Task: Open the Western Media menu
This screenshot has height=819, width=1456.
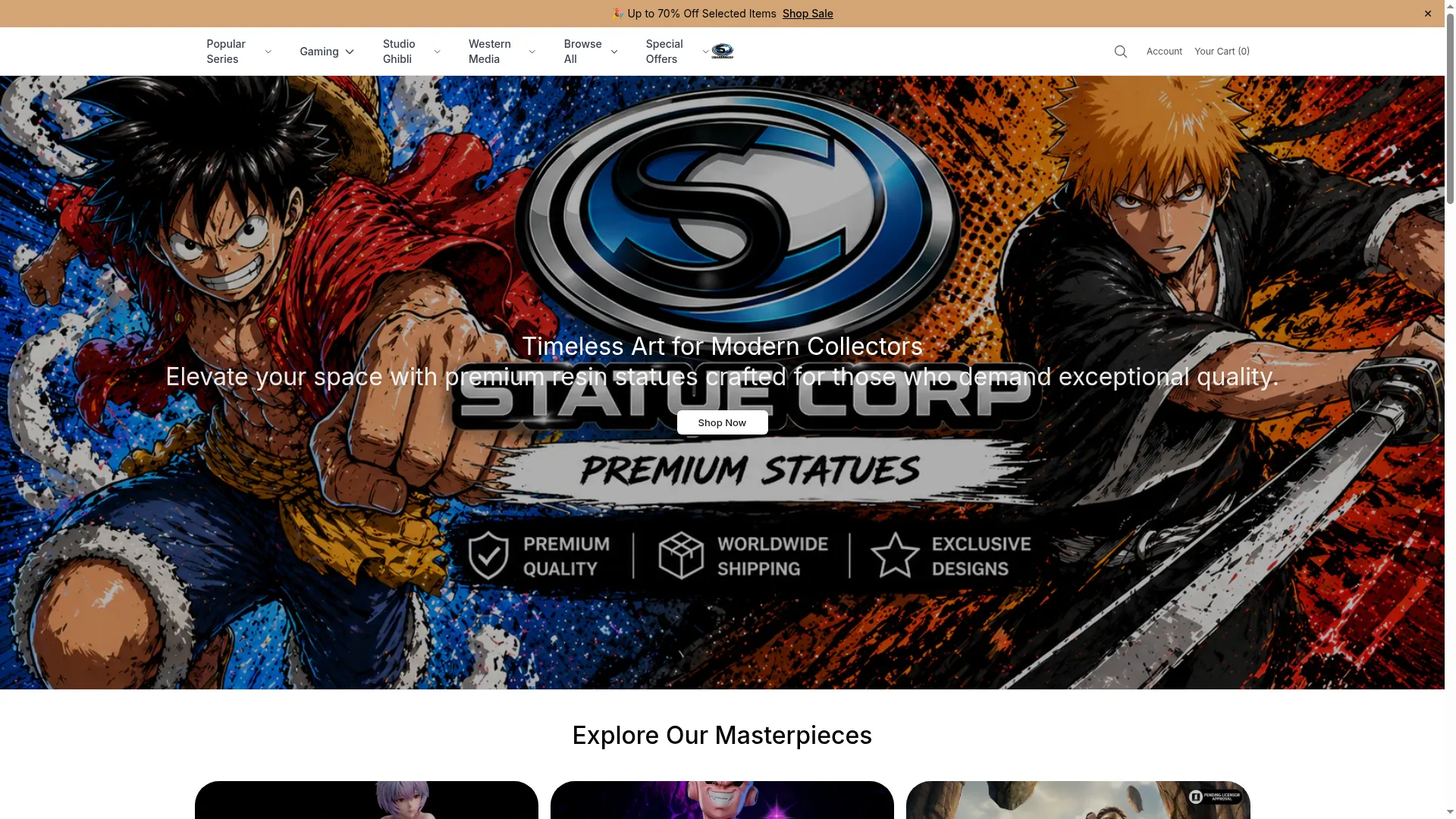Action: pos(490,52)
